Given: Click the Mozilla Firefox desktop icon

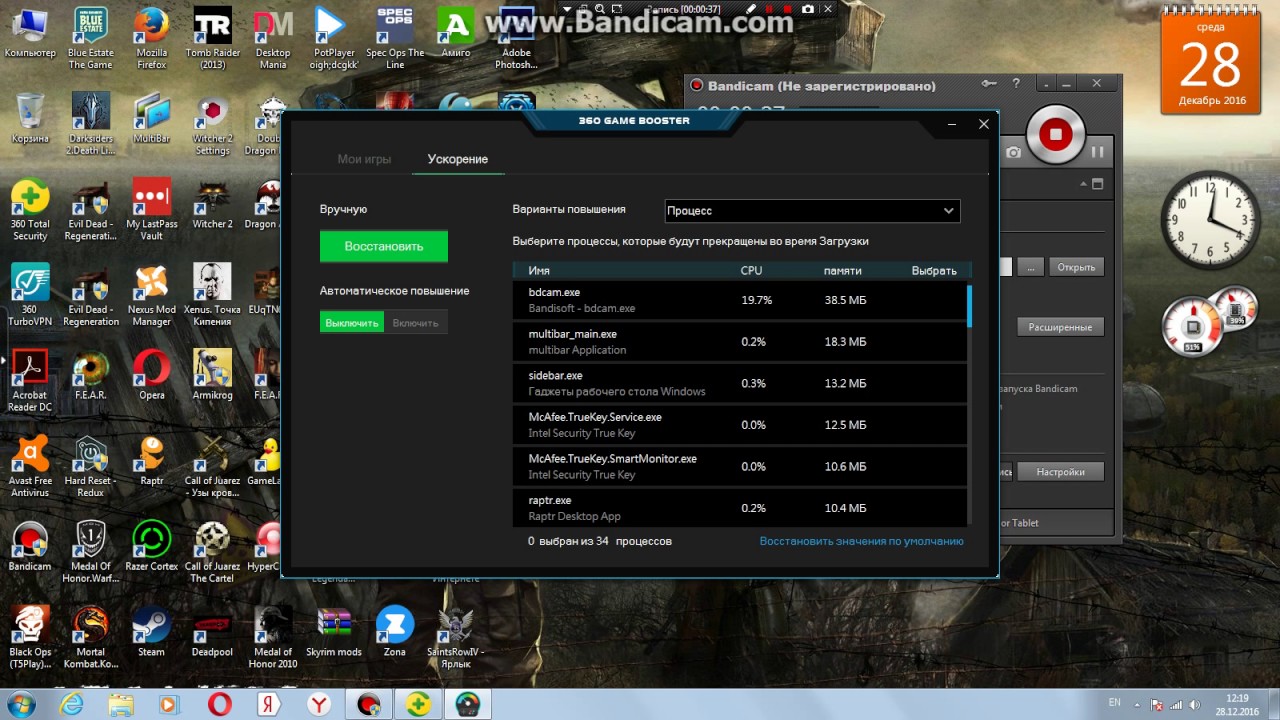Looking at the screenshot, I should [152, 40].
